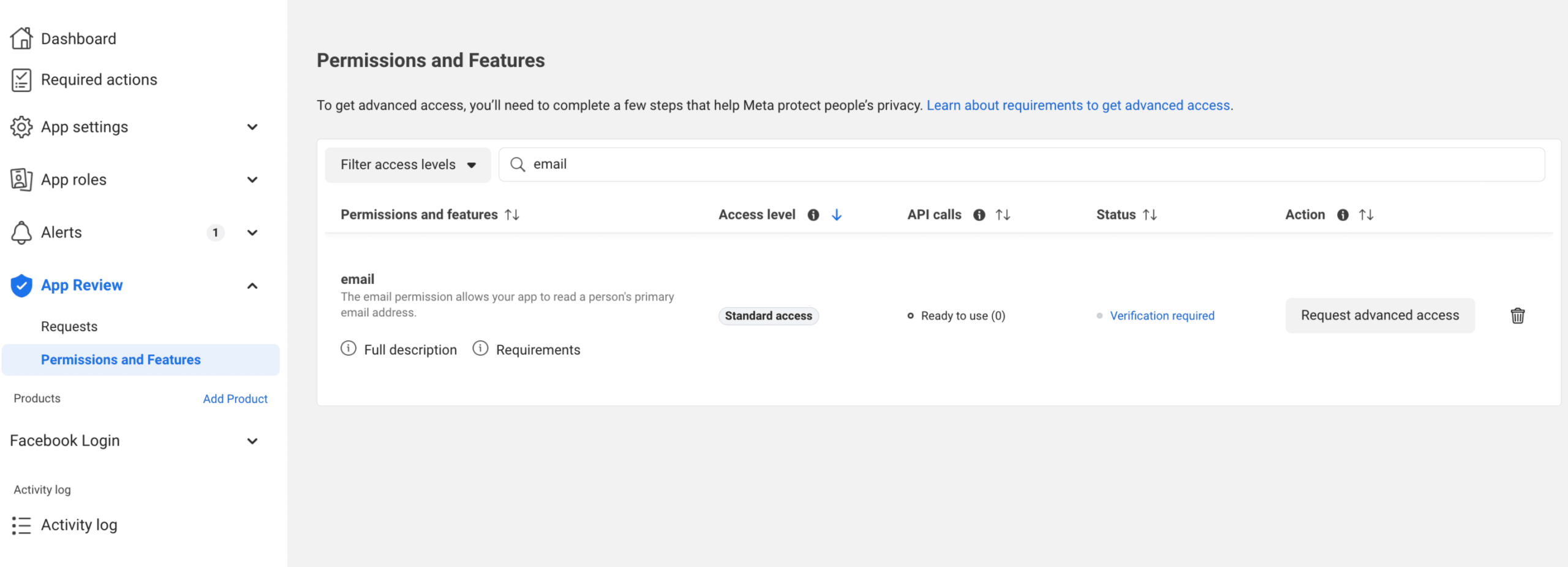
Task: Open the Requests page in sidebar
Action: (69, 327)
